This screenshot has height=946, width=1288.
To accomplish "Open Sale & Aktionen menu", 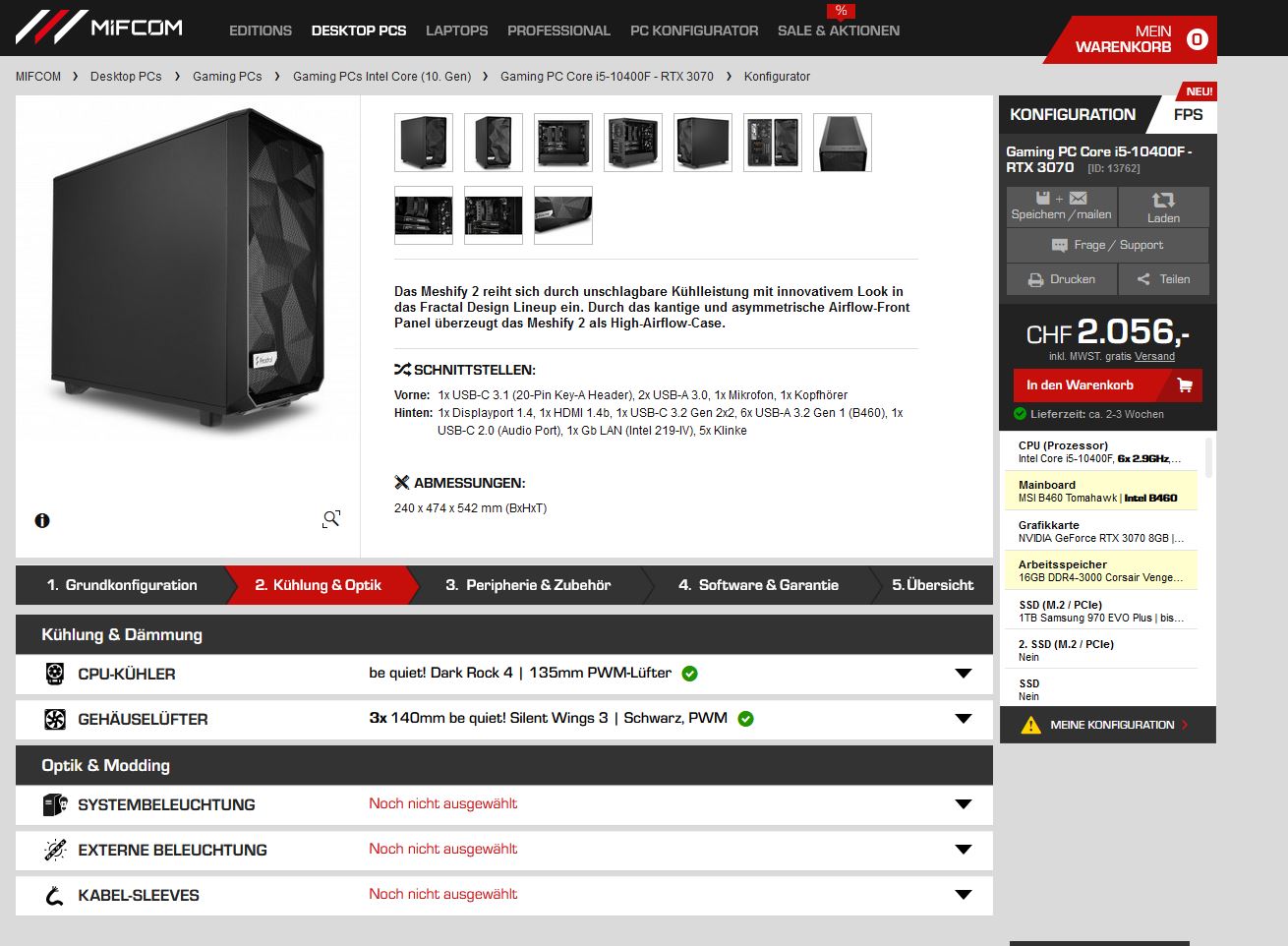I will (x=839, y=30).
